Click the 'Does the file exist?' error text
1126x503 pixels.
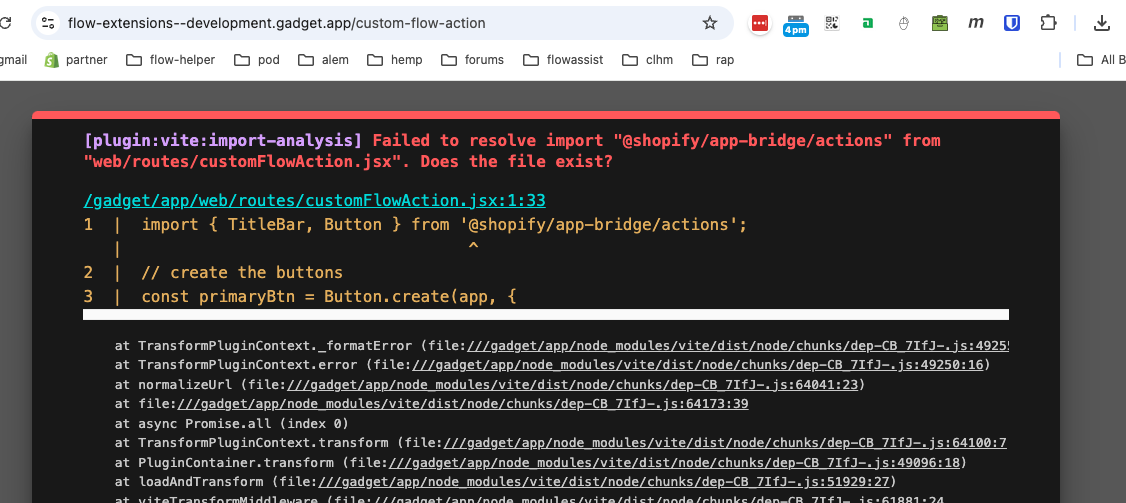[516, 162]
